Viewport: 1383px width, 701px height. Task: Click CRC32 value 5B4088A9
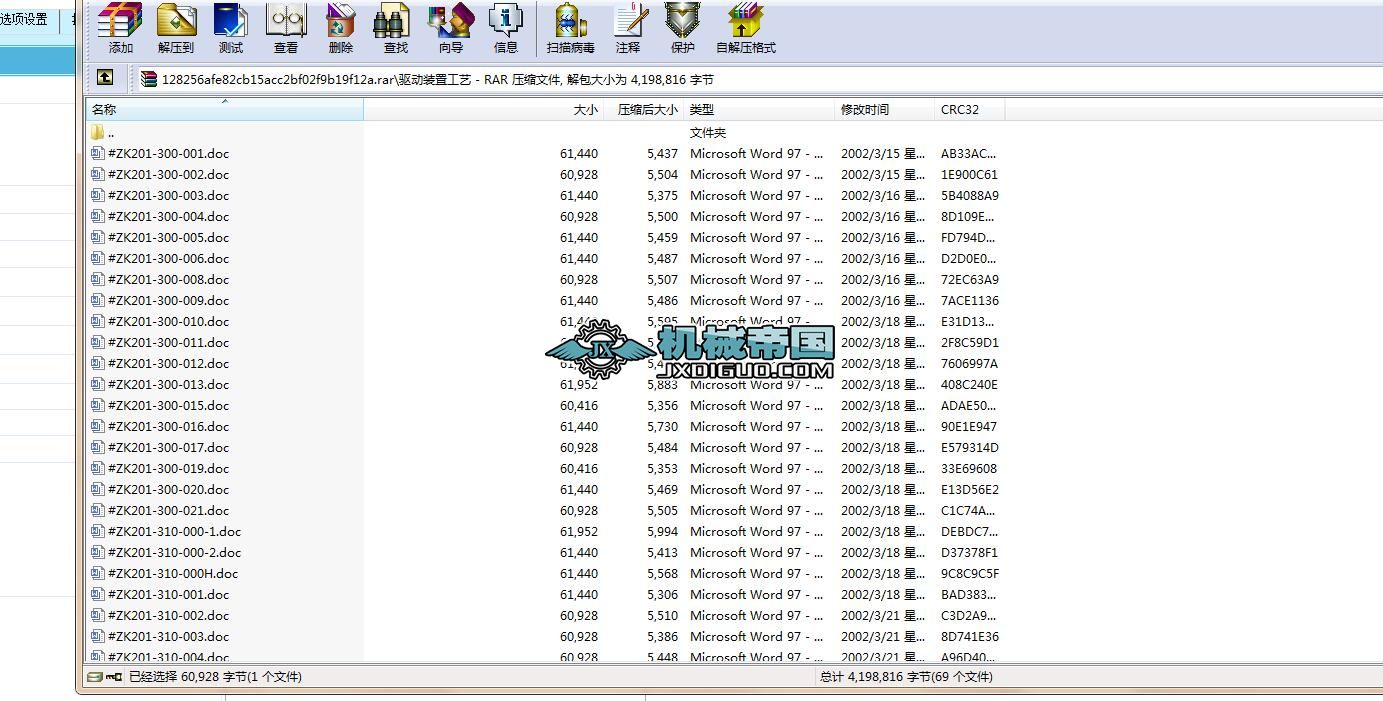[970, 195]
